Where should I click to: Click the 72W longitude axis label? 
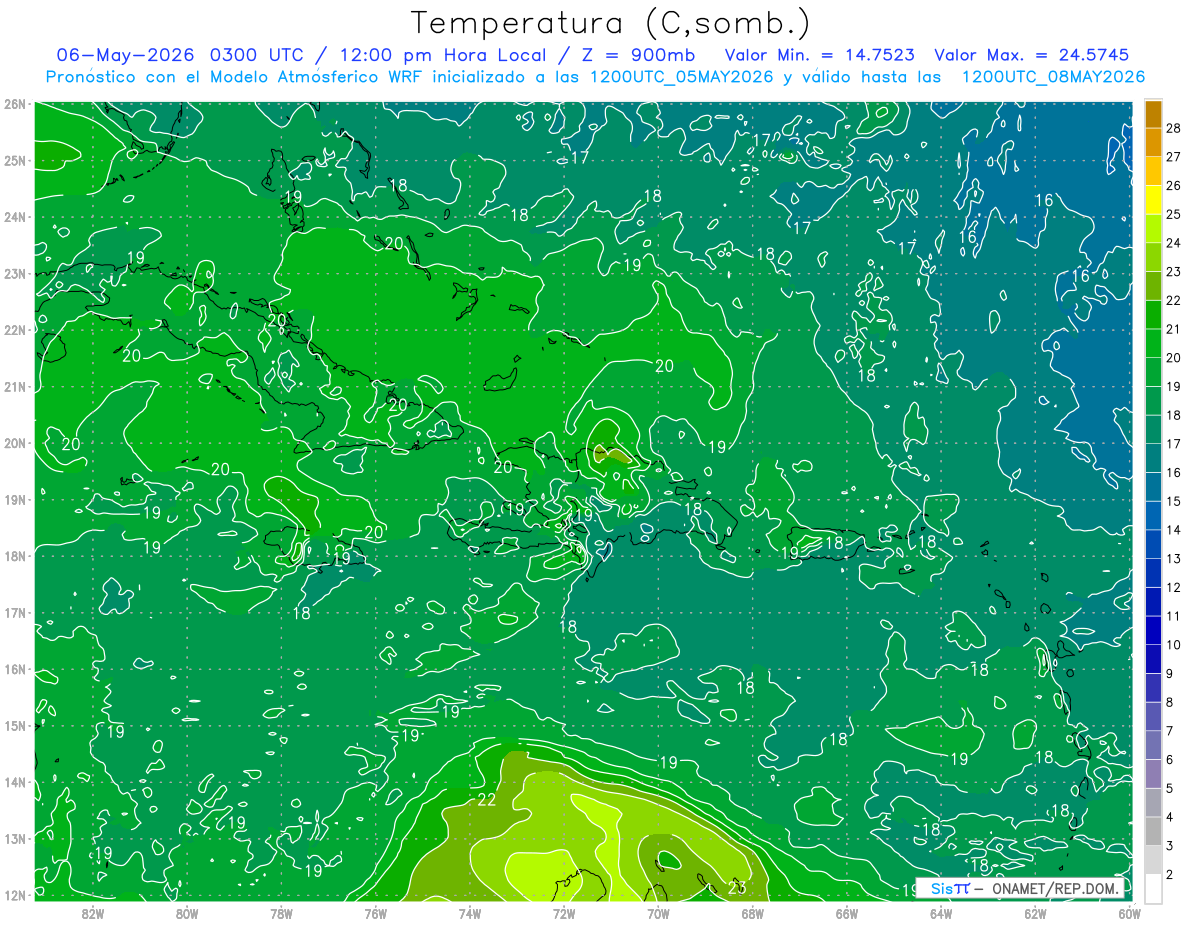pos(564,913)
